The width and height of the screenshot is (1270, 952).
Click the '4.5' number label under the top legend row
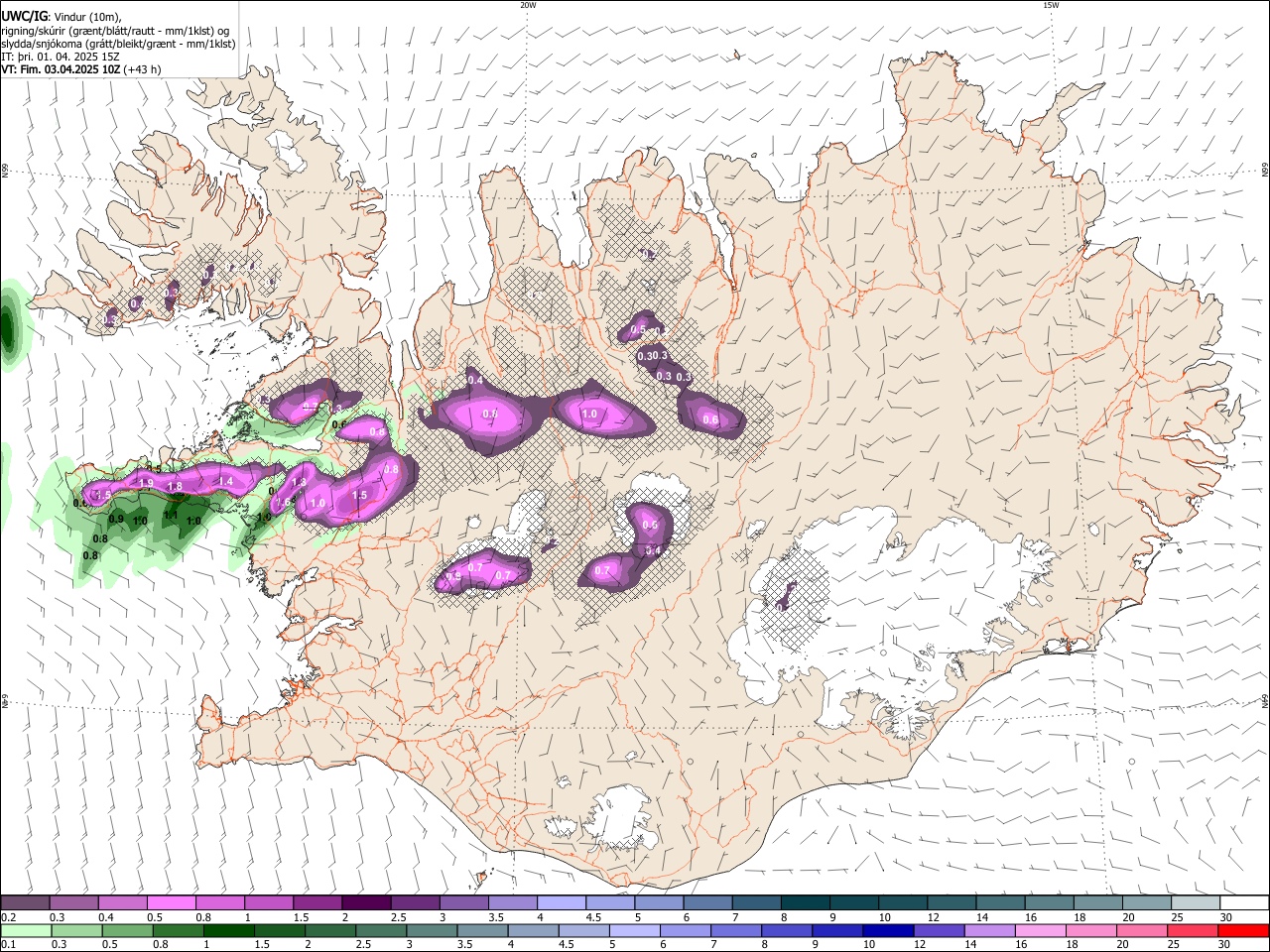click(x=593, y=917)
